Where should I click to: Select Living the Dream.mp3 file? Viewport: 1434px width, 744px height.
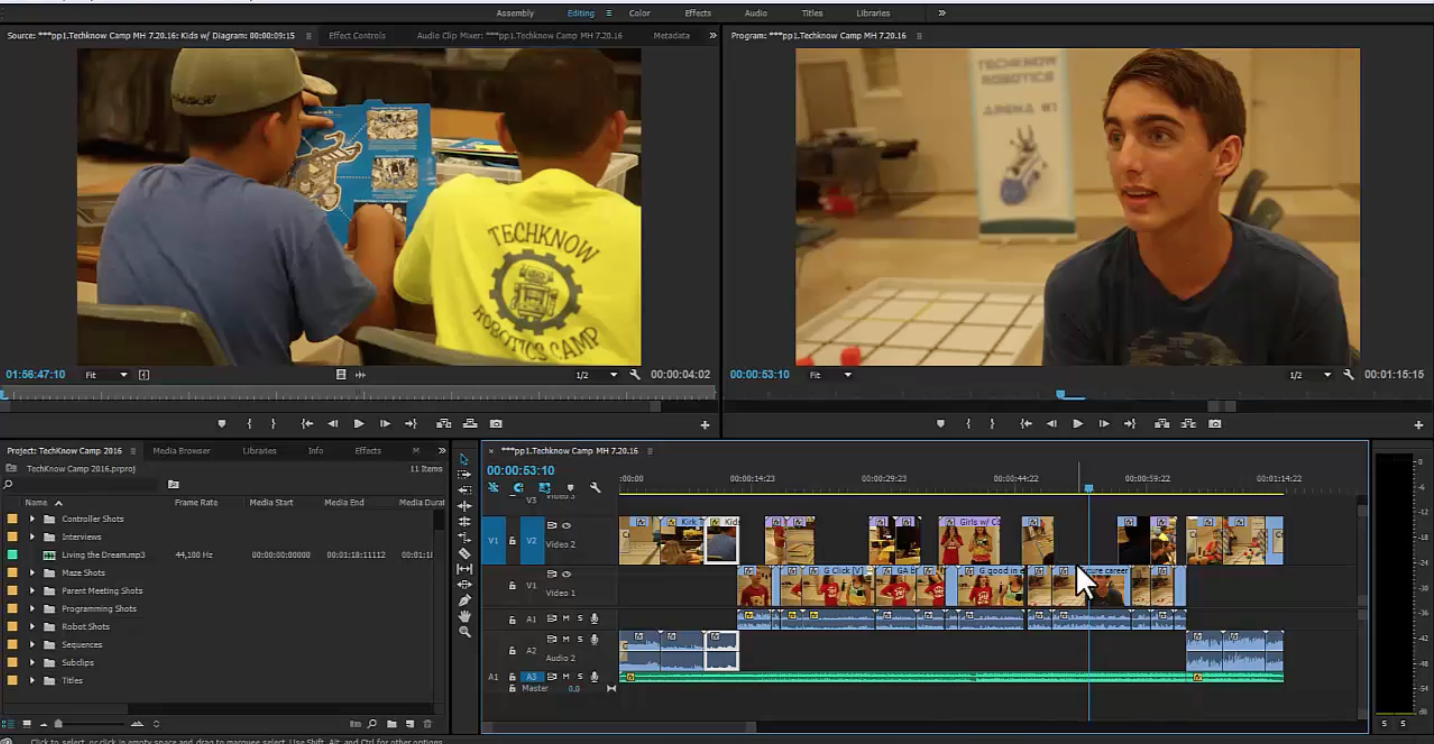(x=103, y=555)
